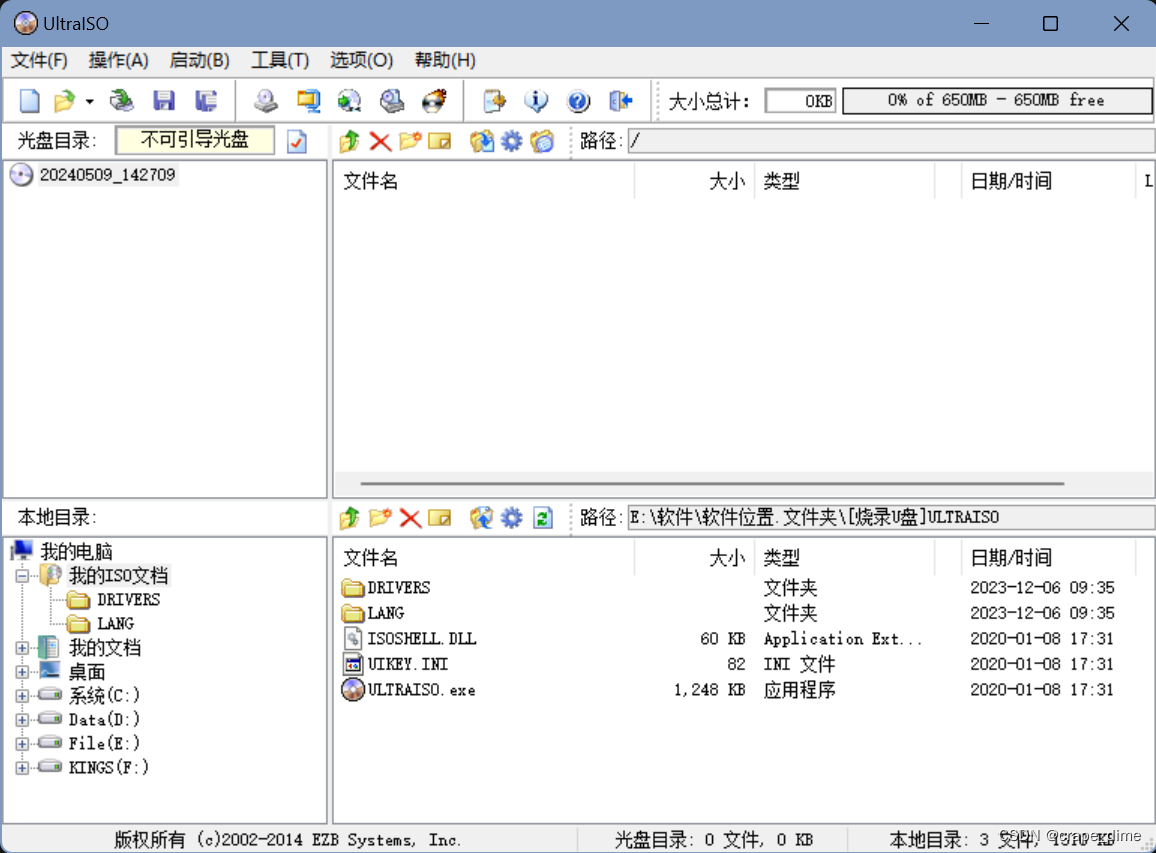Click the Burn CD image flaming disc icon

pos(434,100)
